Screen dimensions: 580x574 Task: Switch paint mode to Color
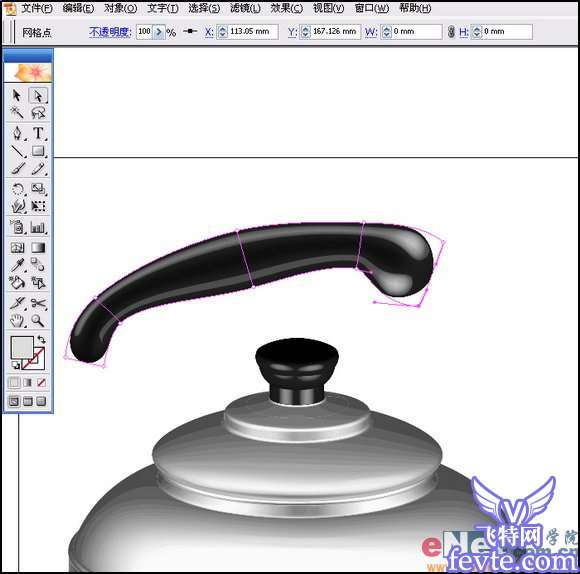14,382
